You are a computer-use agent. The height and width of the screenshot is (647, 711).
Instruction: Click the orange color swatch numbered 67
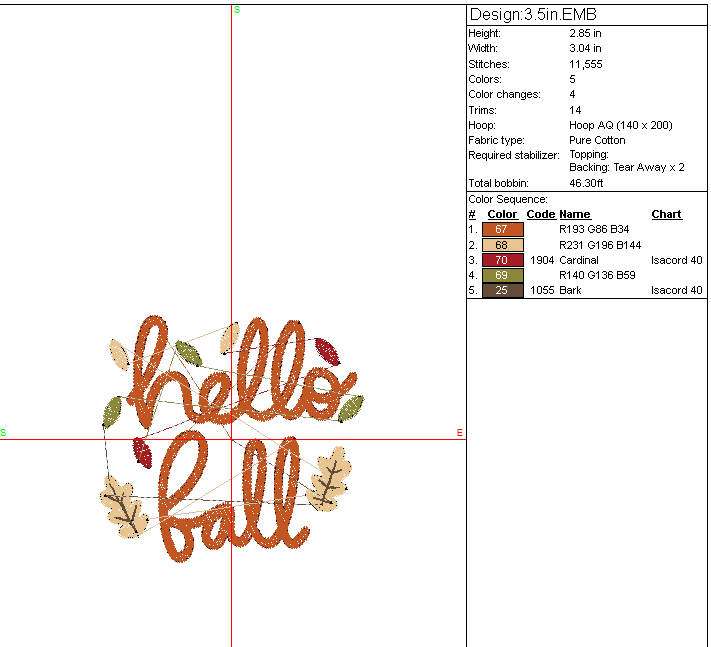click(x=502, y=229)
